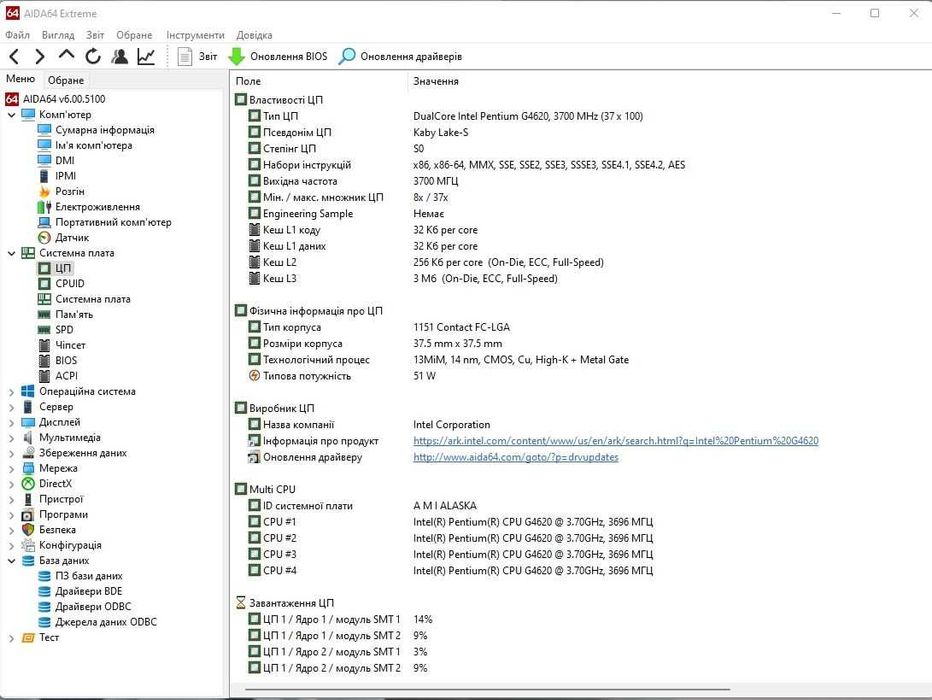Click the Програми tree icon
932x700 pixels.
pos(28,515)
